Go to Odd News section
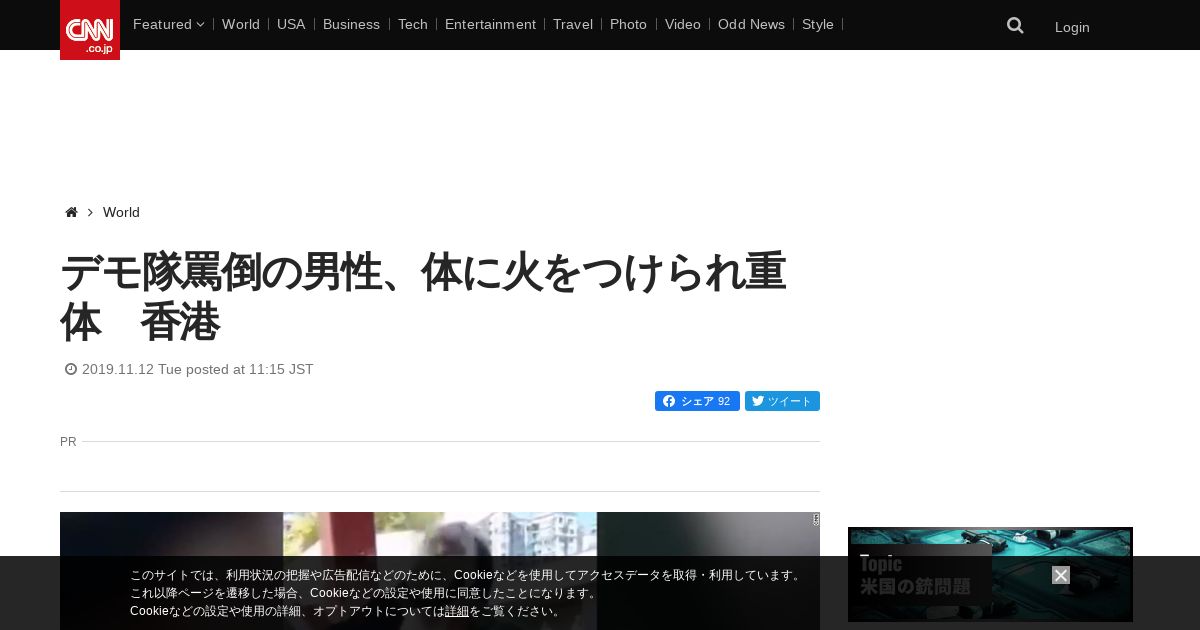The width and height of the screenshot is (1200, 630). tap(751, 24)
